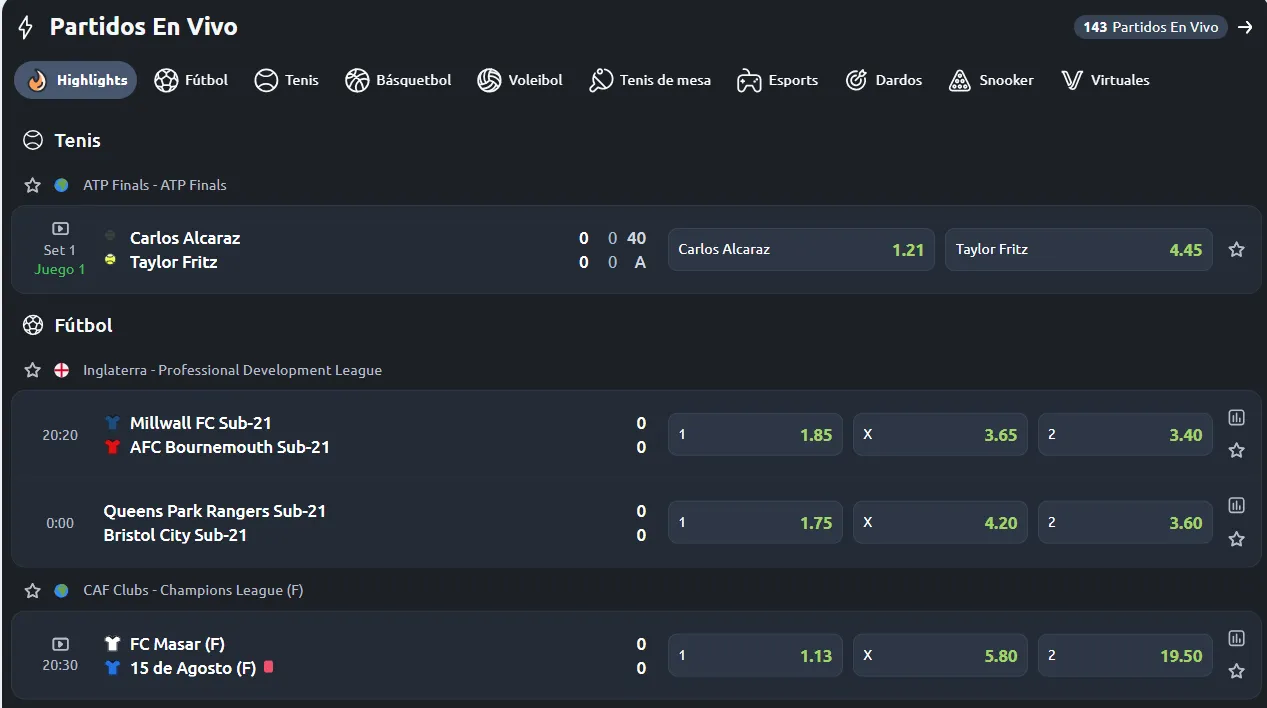Click the lightning bolt icon beside Partidos En Vivo
Screen dimensions: 1267x708
(x=26, y=27)
